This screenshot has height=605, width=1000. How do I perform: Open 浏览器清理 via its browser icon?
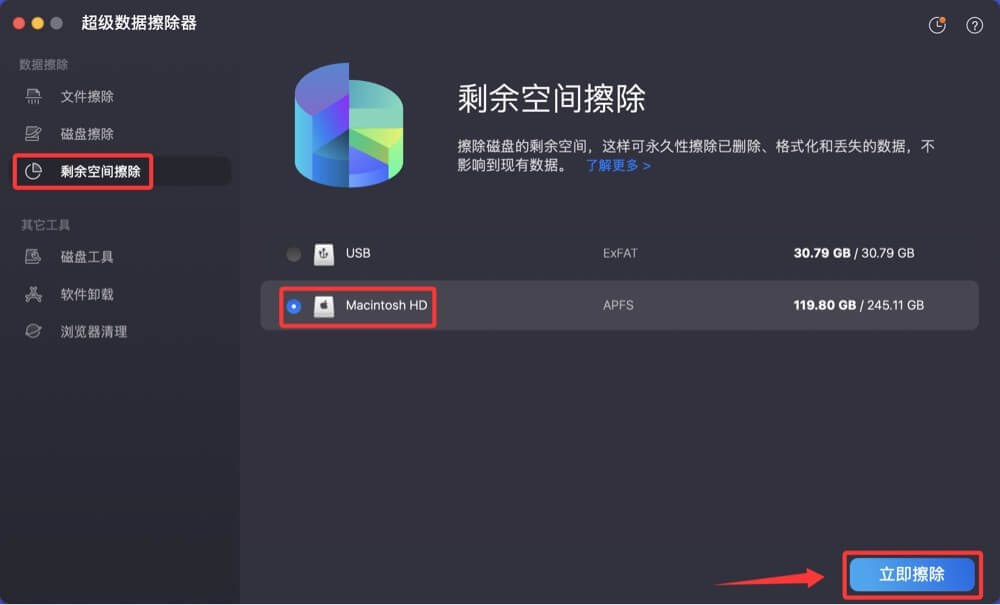(32, 331)
